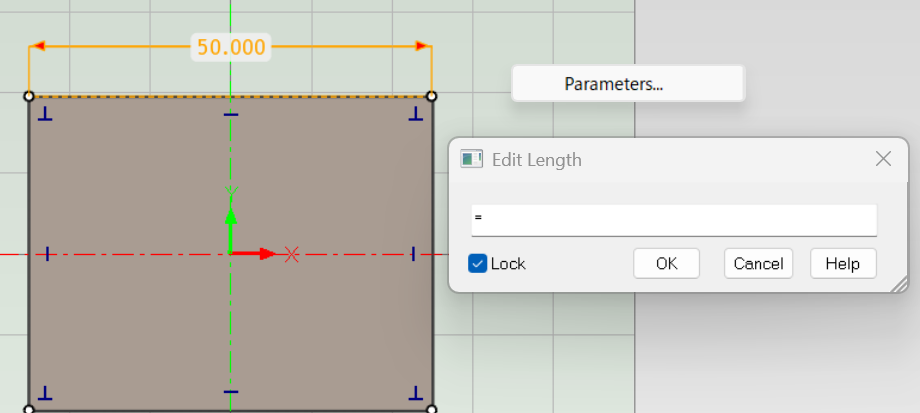Click the right orange dimension arrowhead
This screenshot has width=920, height=413.
pyautogui.click(x=423, y=46)
